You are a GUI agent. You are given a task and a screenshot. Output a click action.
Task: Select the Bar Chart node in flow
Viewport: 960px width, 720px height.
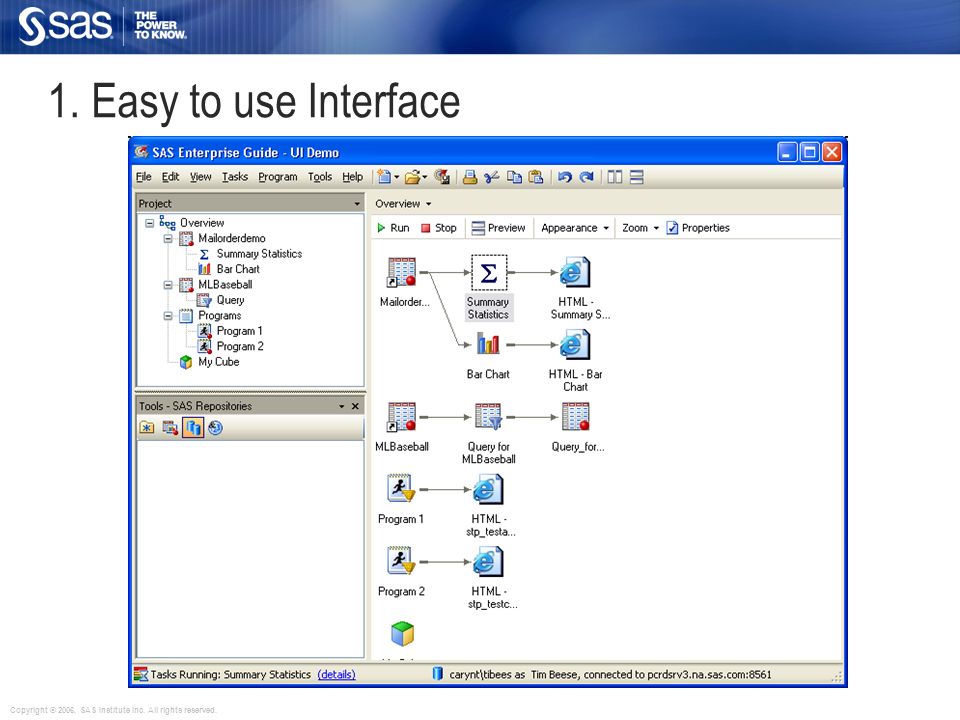(x=488, y=345)
